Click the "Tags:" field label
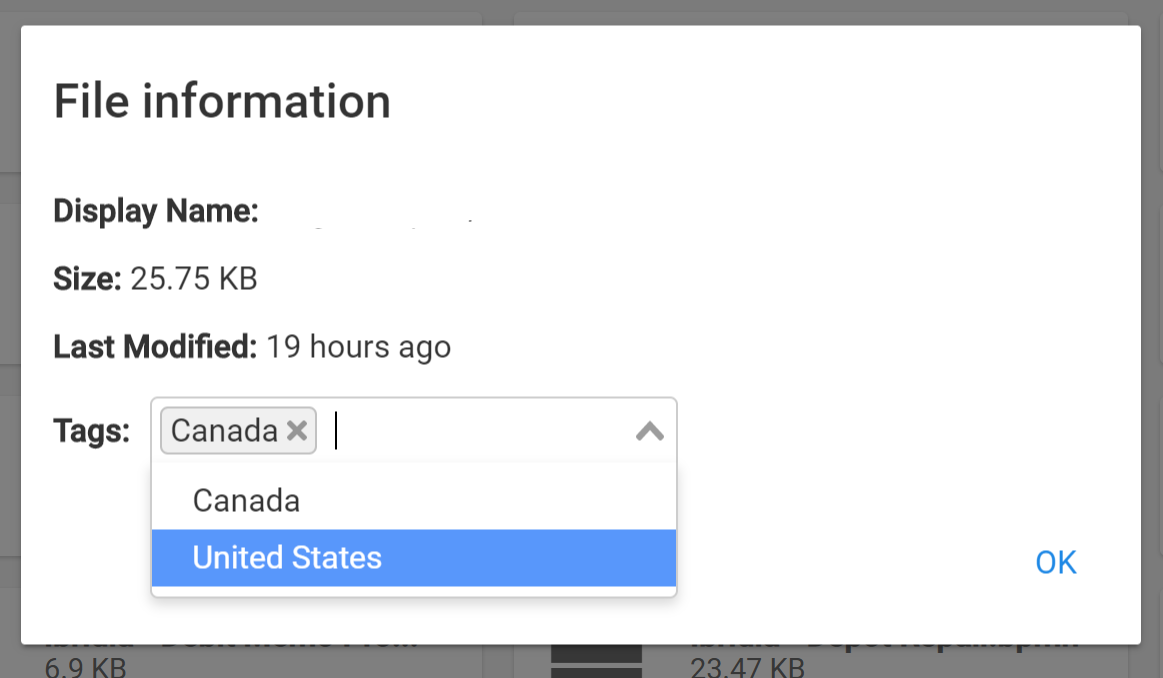This screenshot has height=678, width=1163. [x=91, y=430]
